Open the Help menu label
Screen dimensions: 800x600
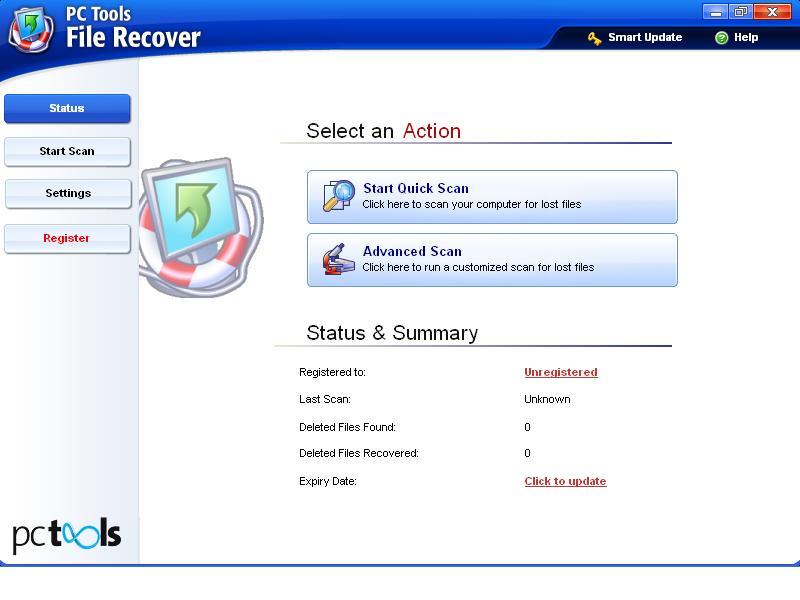click(x=746, y=38)
